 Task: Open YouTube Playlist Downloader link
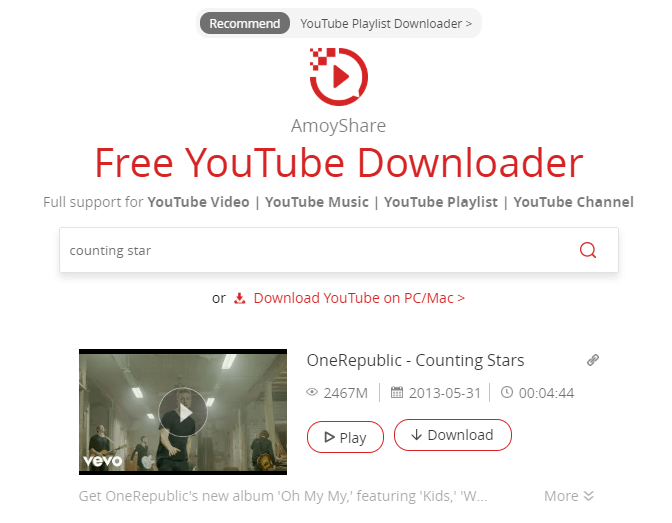tap(386, 24)
